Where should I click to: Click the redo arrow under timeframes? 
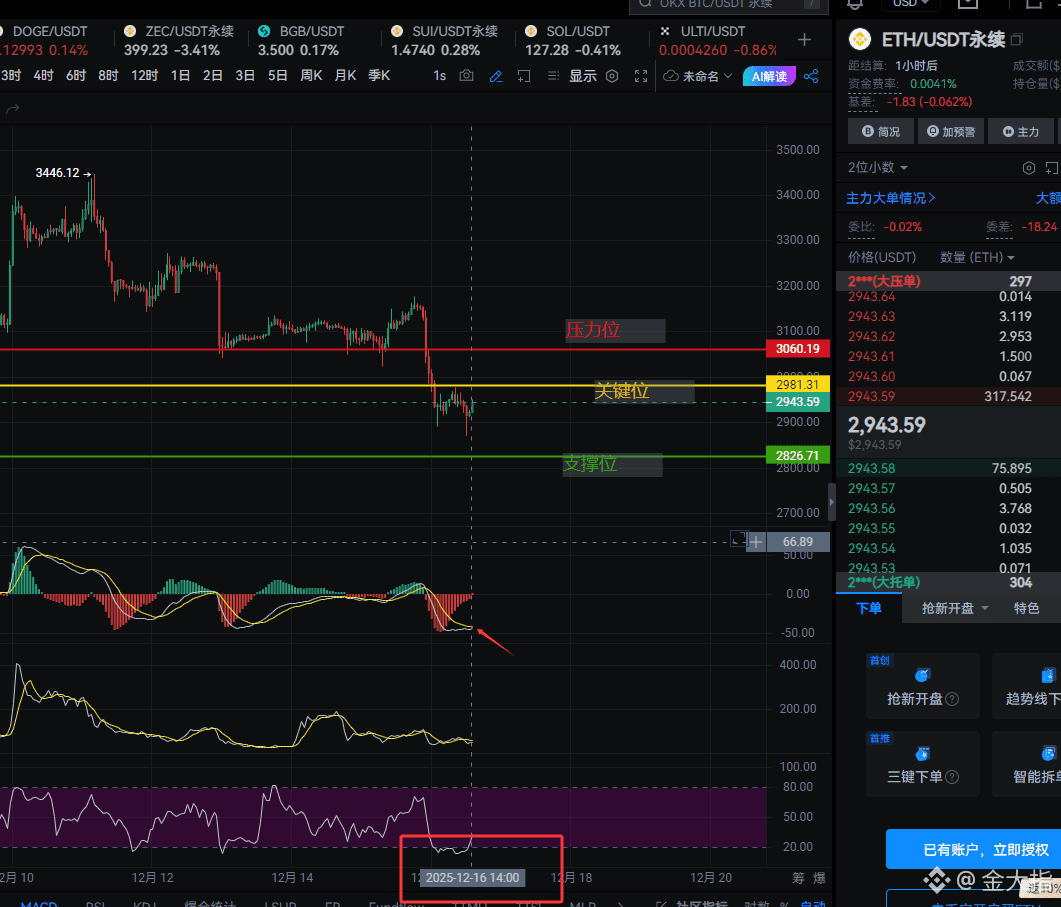point(13,108)
